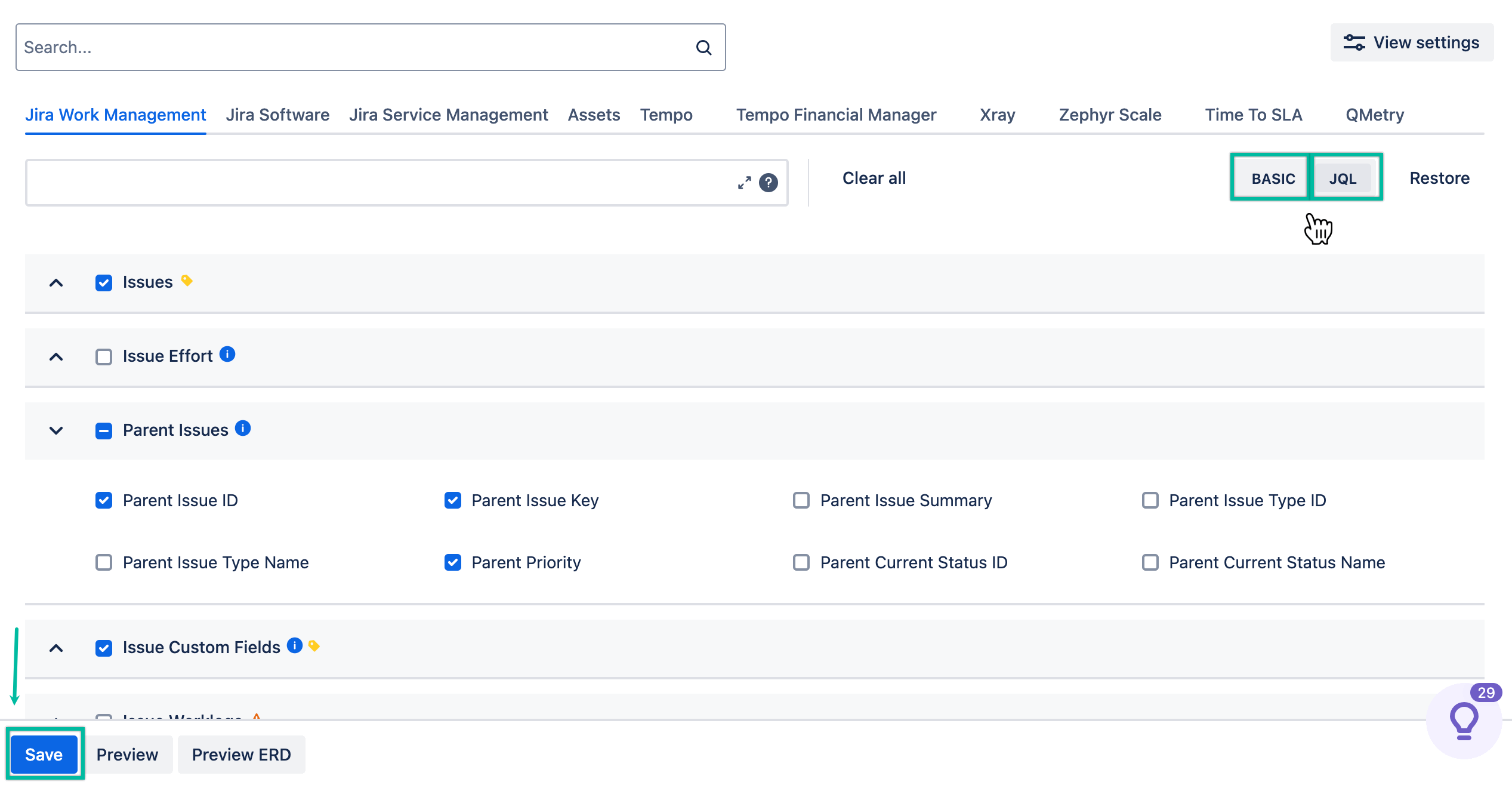The width and height of the screenshot is (1512, 788).
Task: Expand the Issues section chevron
Action: coord(56,283)
